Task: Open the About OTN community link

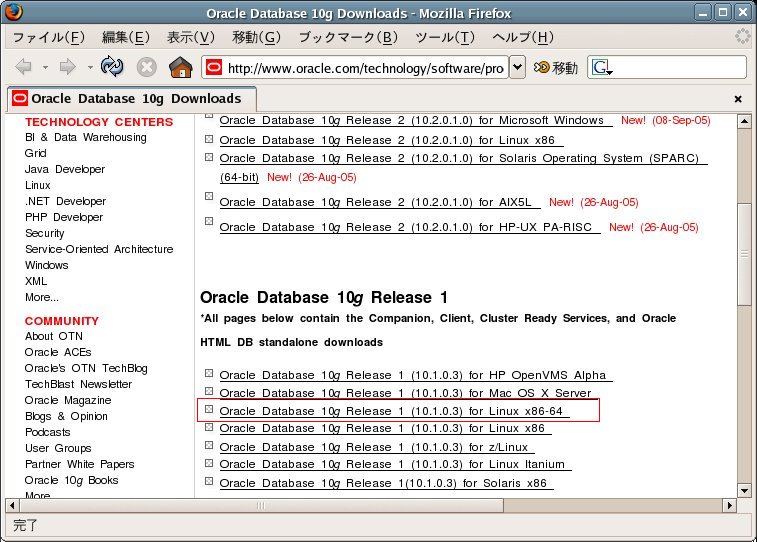Action: (x=54, y=336)
